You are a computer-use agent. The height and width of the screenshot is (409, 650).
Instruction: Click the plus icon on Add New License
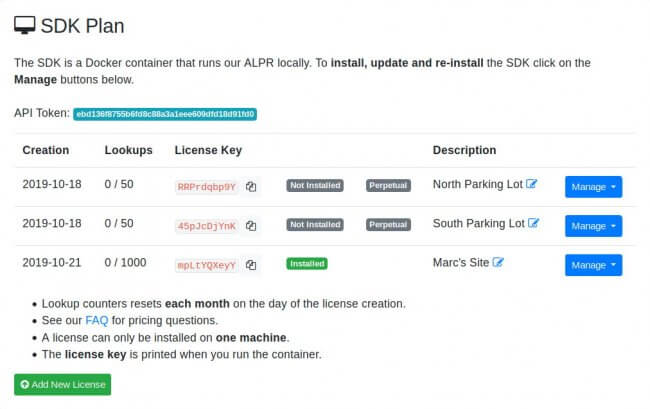(x=24, y=385)
